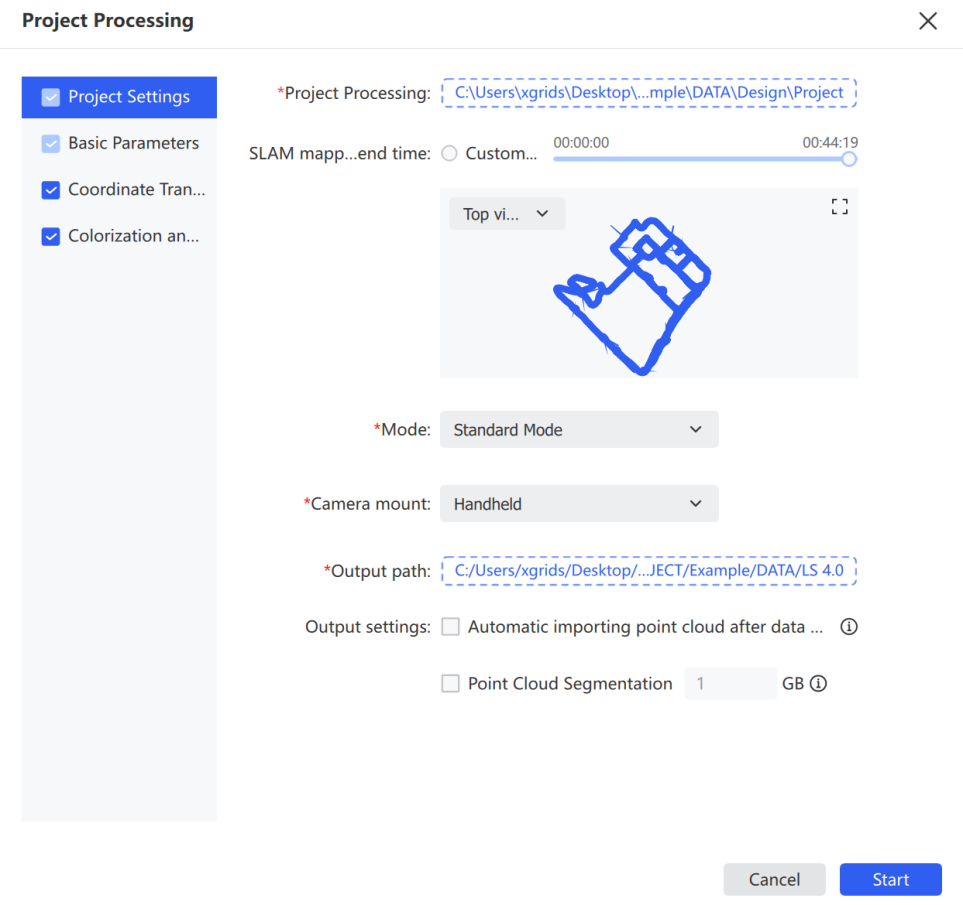Click the Output path link
Screen dimensions: 963x905
[649, 571]
